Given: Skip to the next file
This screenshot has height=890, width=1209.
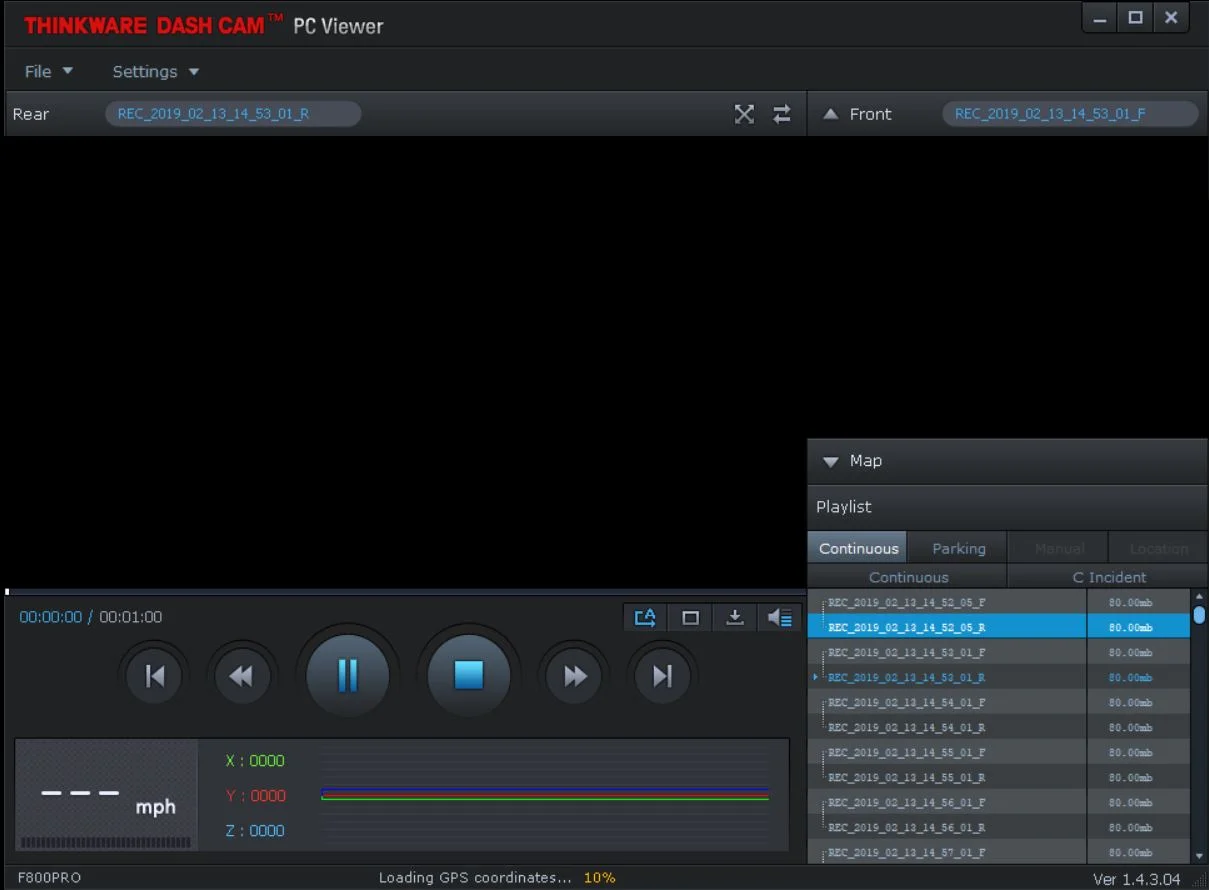Looking at the screenshot, I should 662,677.
